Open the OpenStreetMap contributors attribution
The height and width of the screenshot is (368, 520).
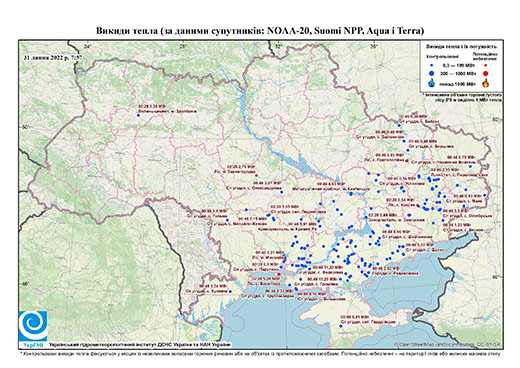(448, 344)
